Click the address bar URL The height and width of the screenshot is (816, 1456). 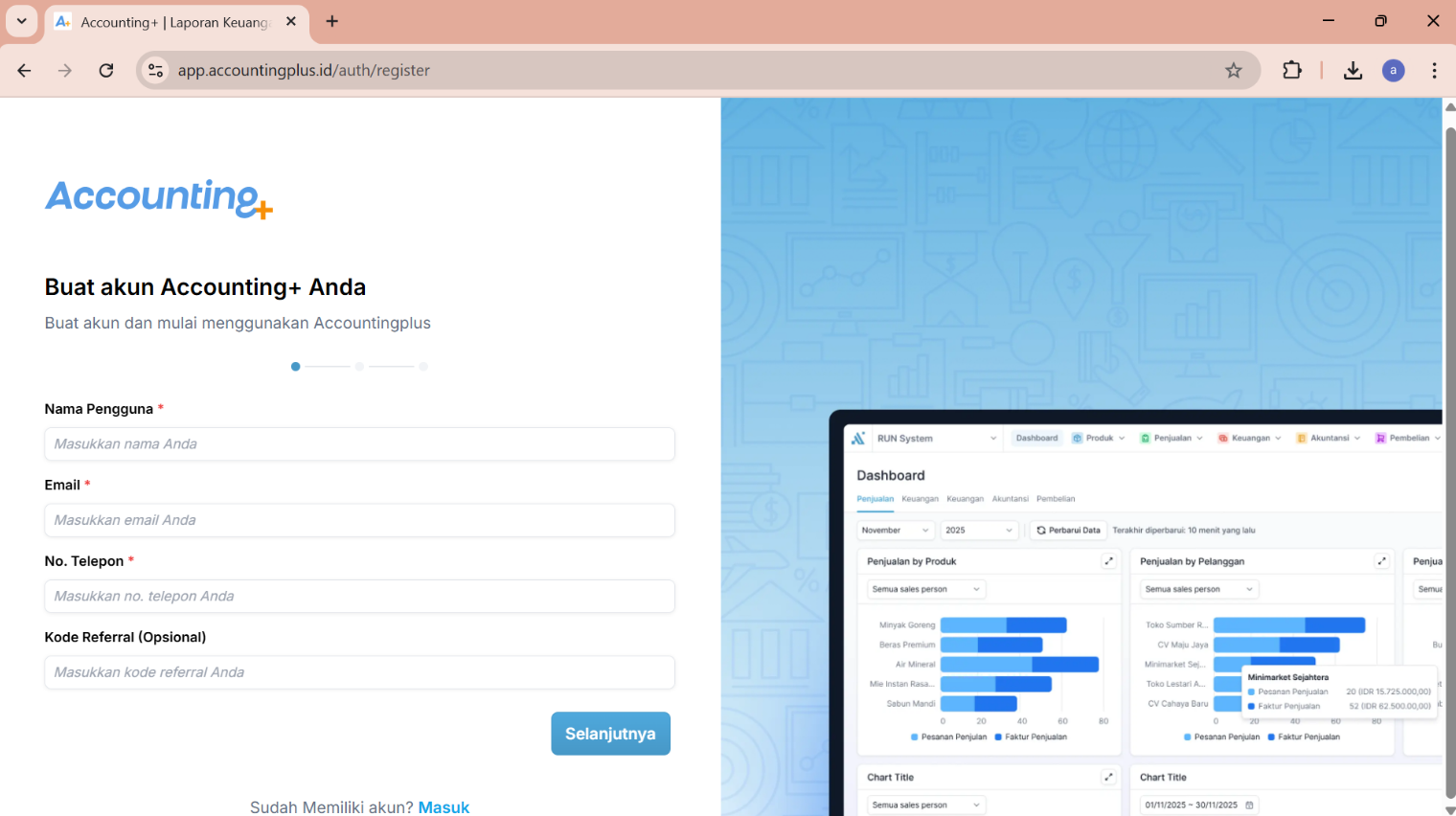click(304, 70)
